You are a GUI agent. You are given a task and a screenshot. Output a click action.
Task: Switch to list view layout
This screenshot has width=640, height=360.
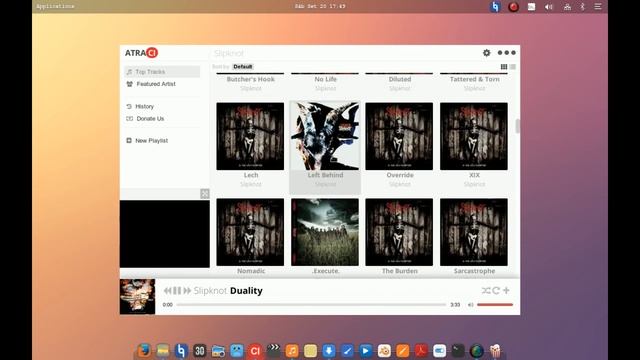pyautogui.click(x=513, y=67)
